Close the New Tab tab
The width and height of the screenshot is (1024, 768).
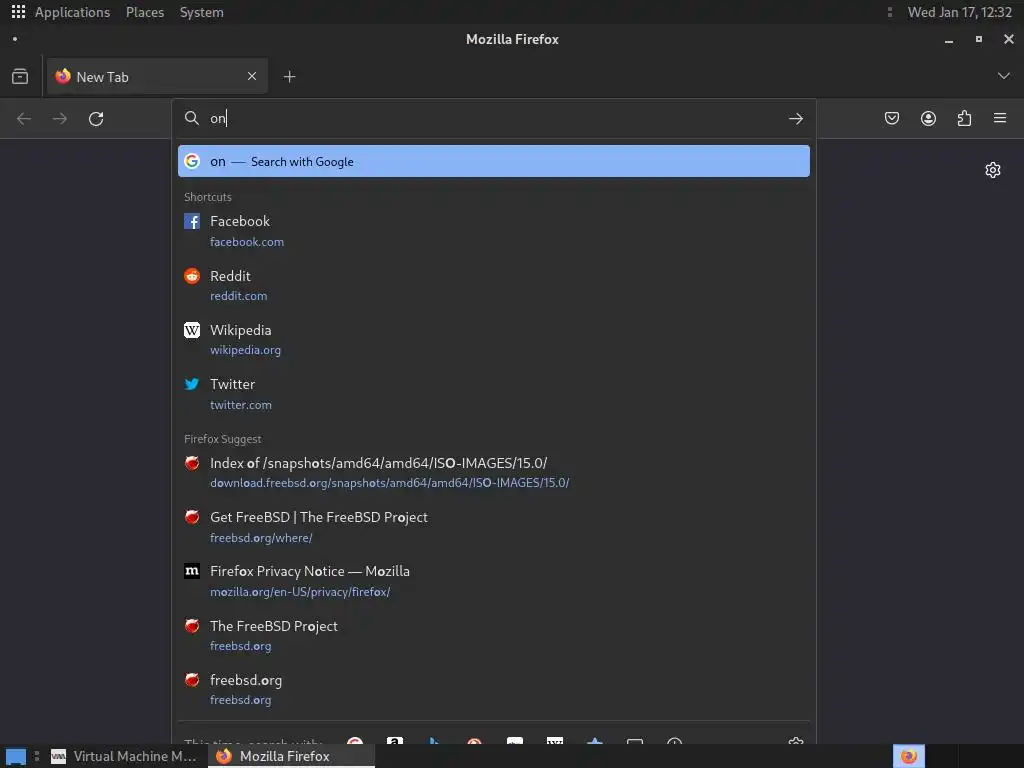click(252, 76)
